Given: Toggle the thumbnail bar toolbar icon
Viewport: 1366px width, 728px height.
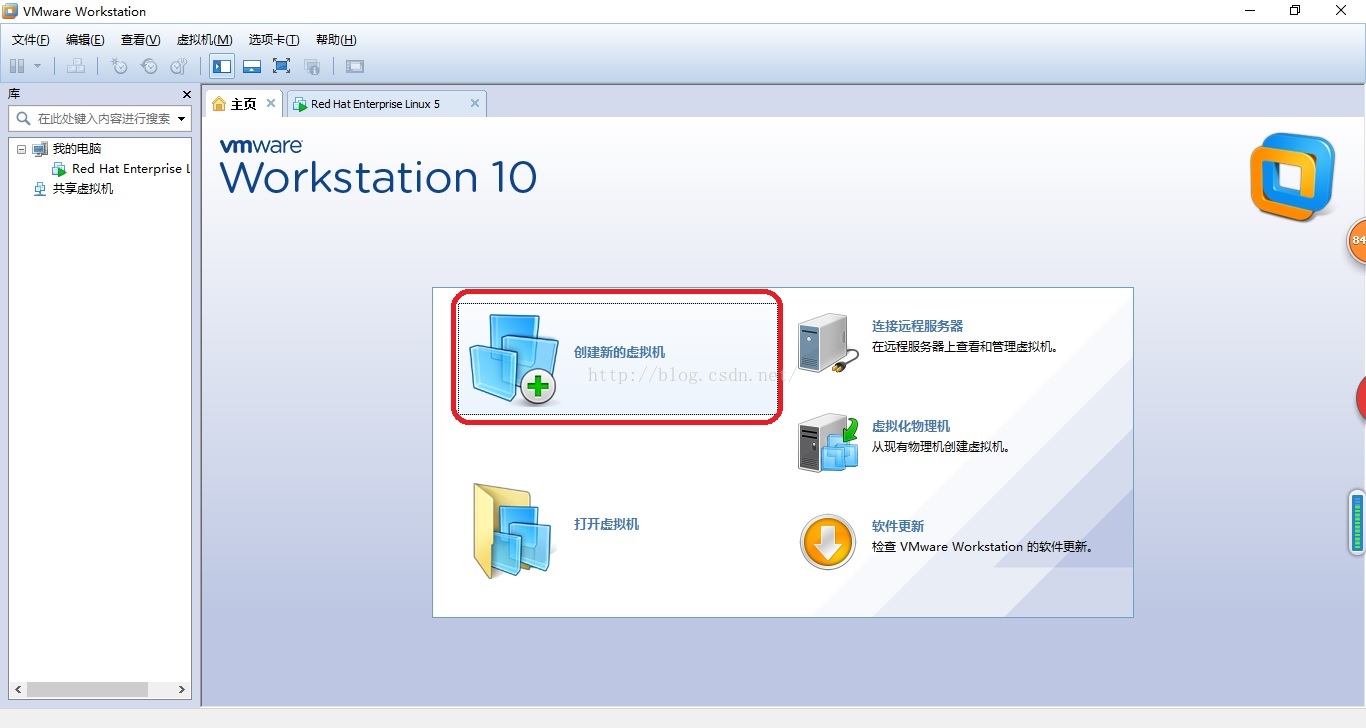Looking at the screenshot, I should click(252, 66).
